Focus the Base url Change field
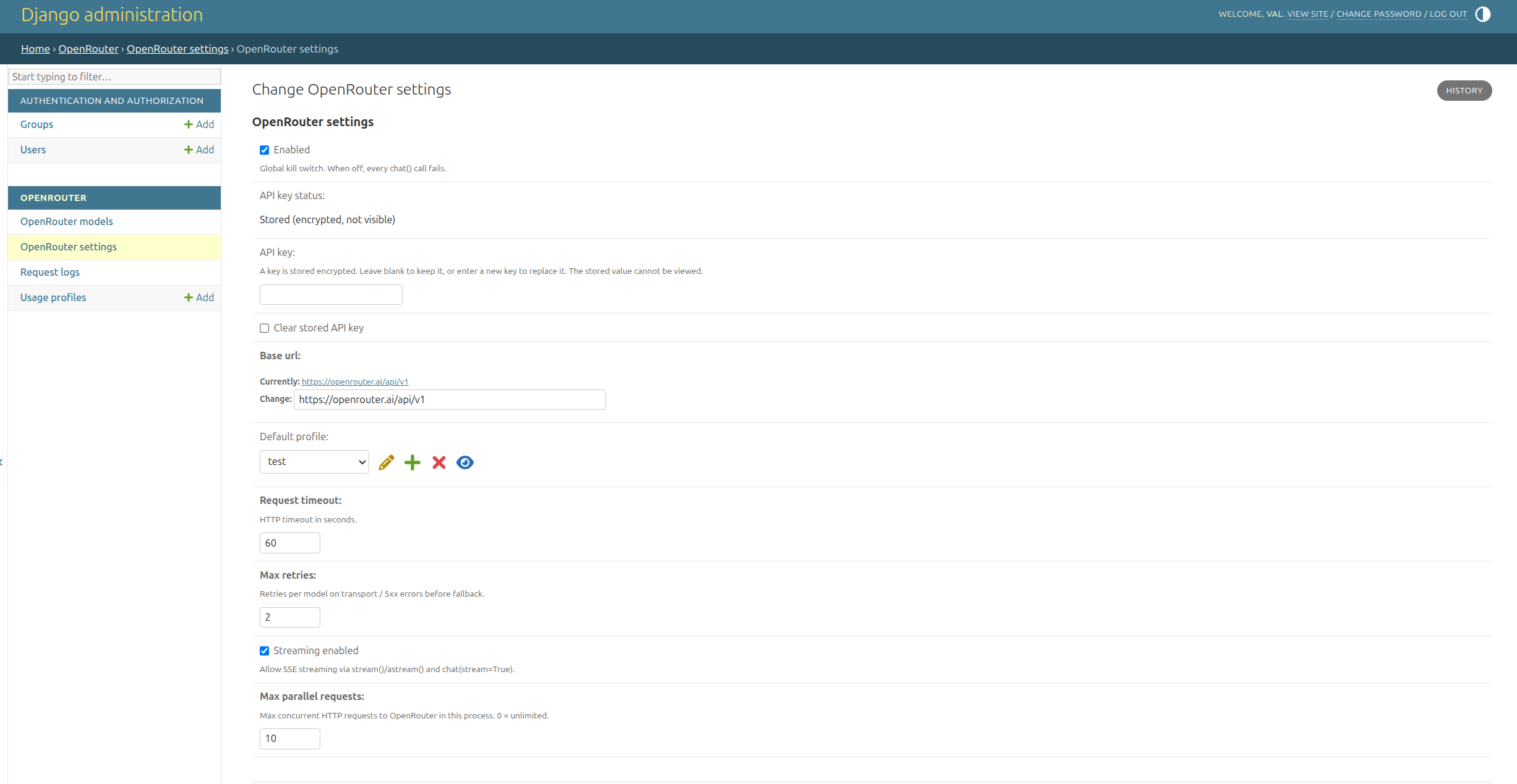The image size is (1517, 784). coord(450,399)
